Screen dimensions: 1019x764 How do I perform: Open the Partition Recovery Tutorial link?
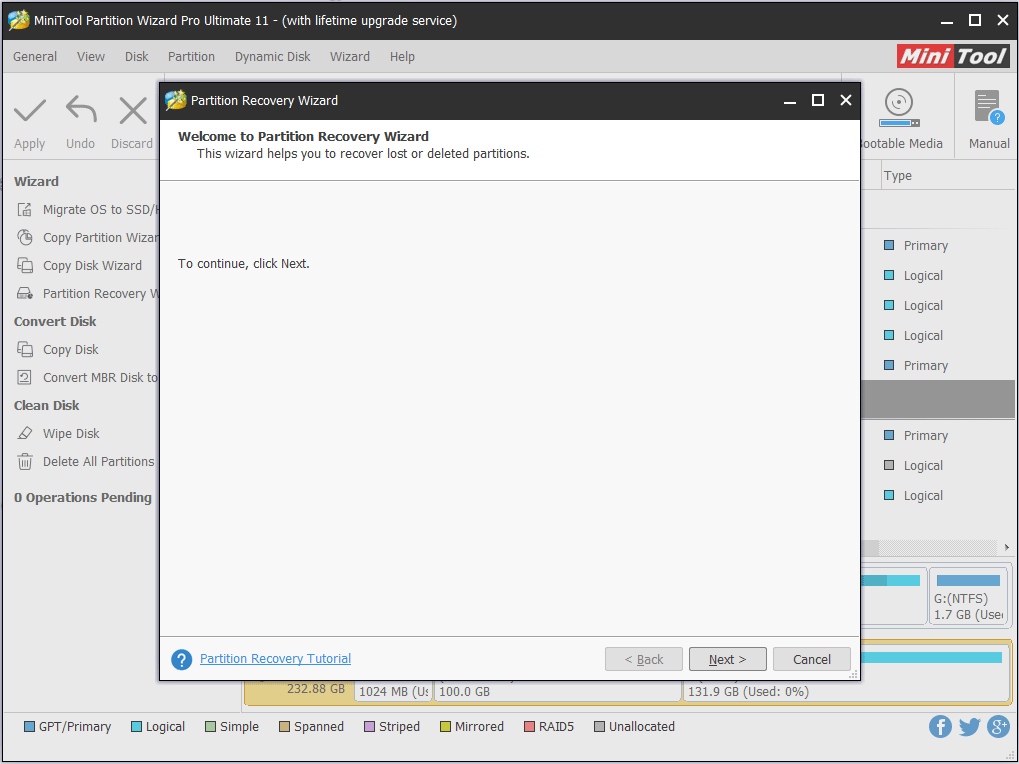(275, 659)
